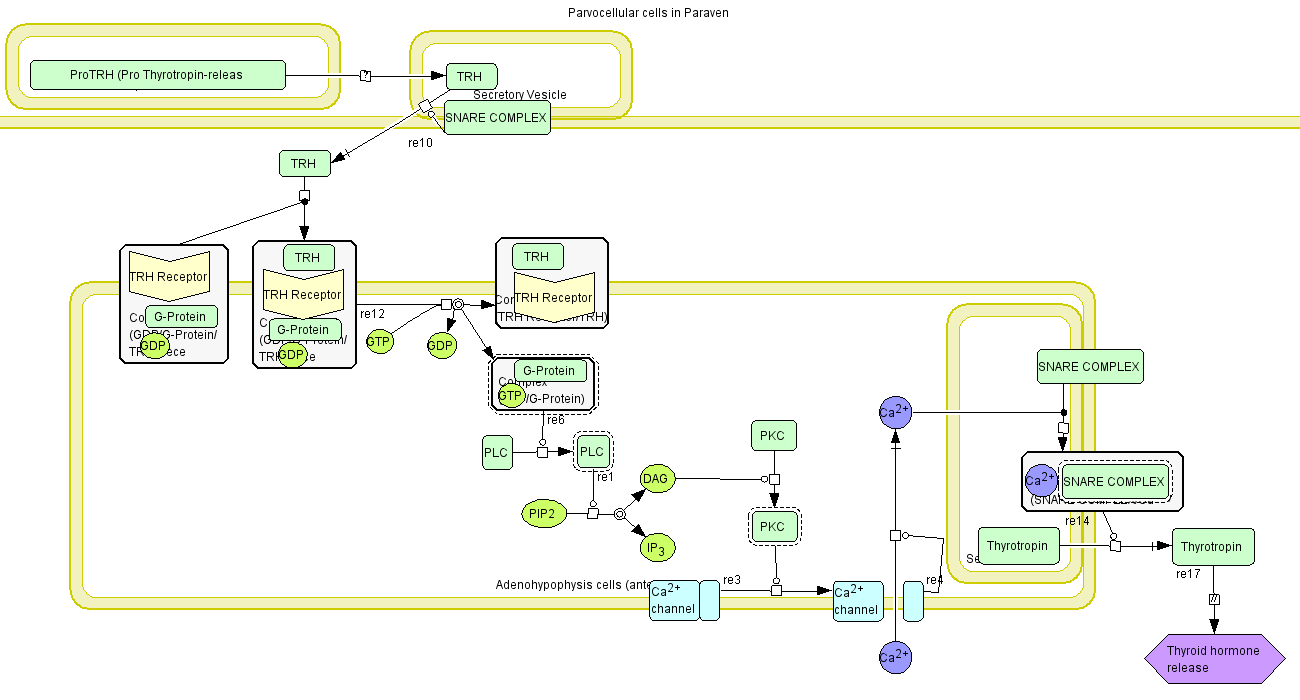This screenshot has width=1300, height=700.
Task: Select TRH inside the Secretory Vesicle
Action: click(x=470, y=76)
